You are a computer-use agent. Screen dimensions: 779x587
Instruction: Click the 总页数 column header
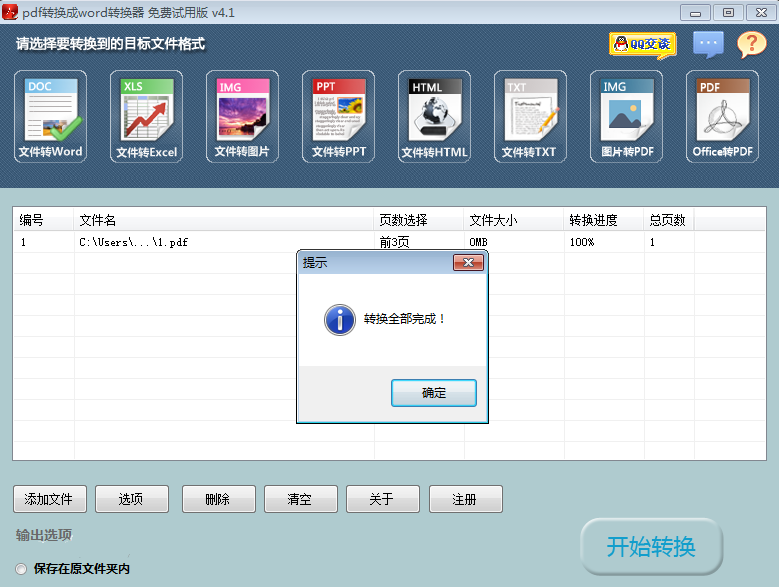[x=669, y=220]
